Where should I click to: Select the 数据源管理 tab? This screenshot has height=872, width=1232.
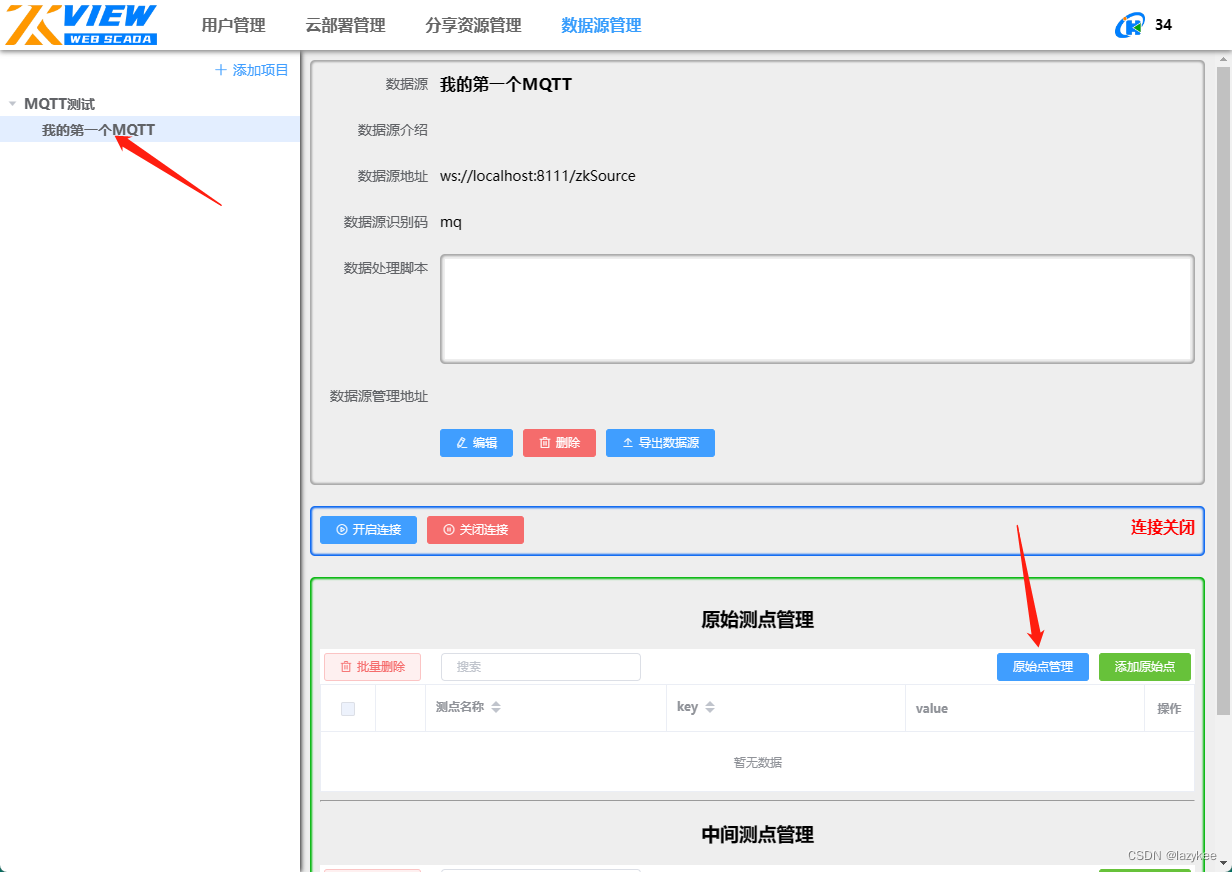[x=601, y=25]
